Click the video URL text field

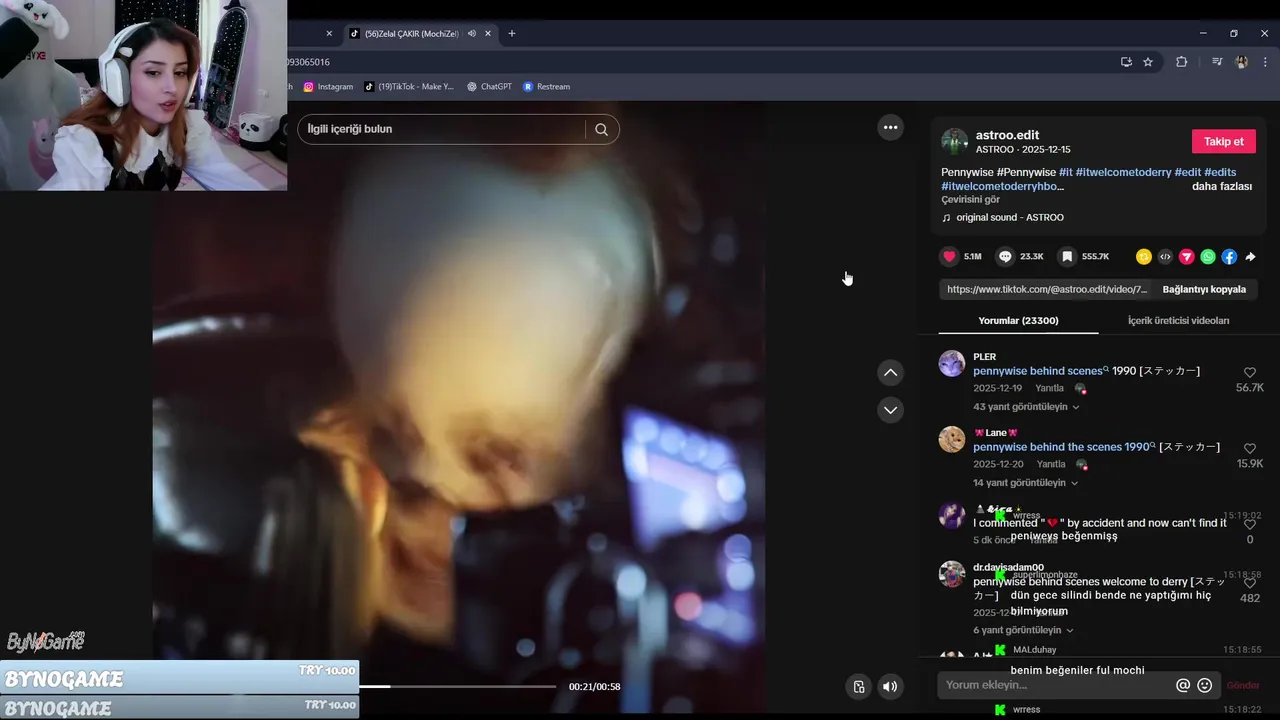1046,289
